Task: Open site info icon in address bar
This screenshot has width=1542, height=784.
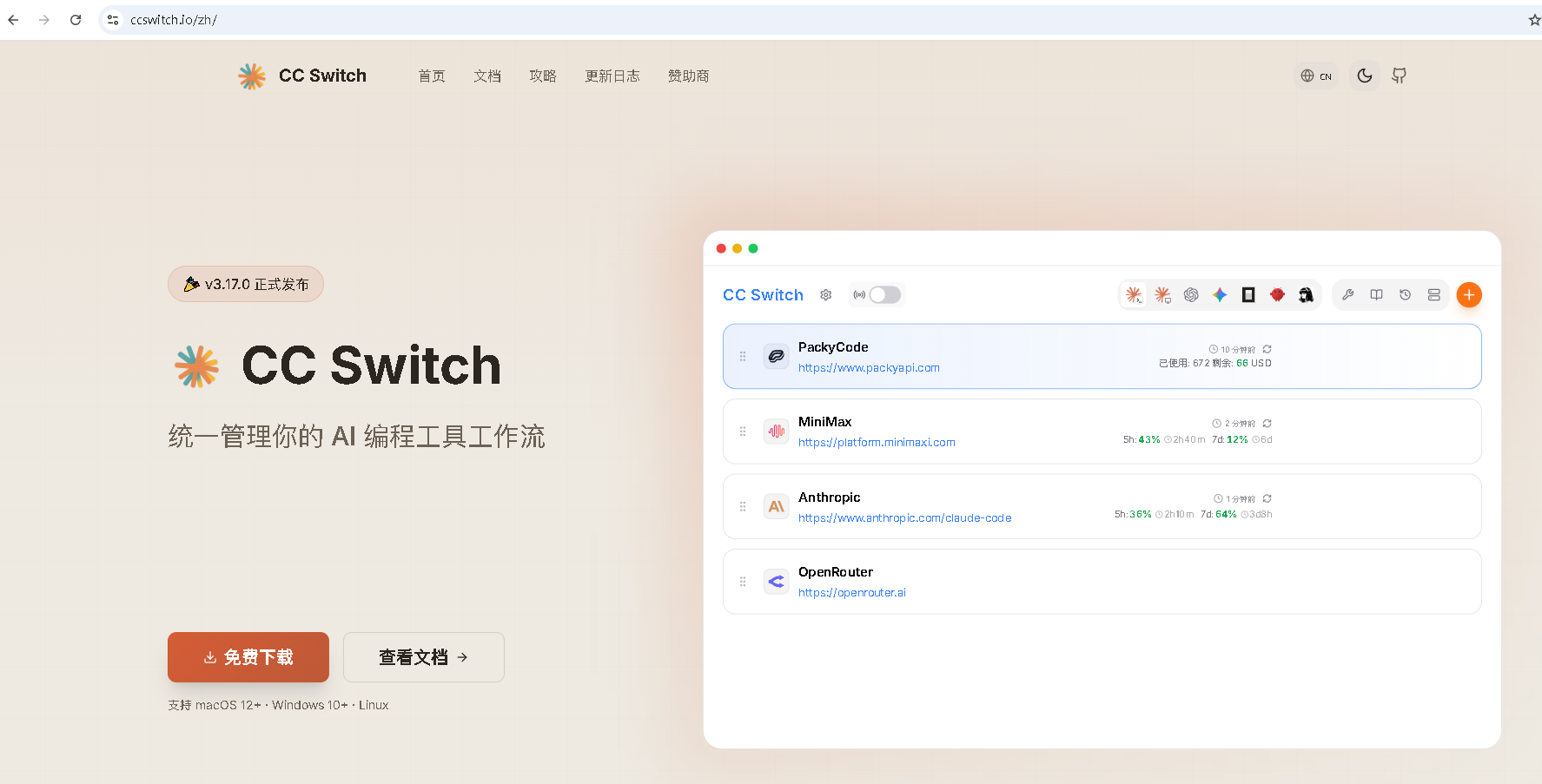Action: pos(113,20)
